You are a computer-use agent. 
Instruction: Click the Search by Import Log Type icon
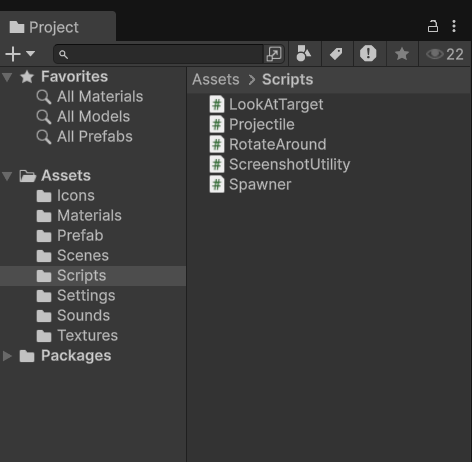pyautogui.click(x=368, y=54)
